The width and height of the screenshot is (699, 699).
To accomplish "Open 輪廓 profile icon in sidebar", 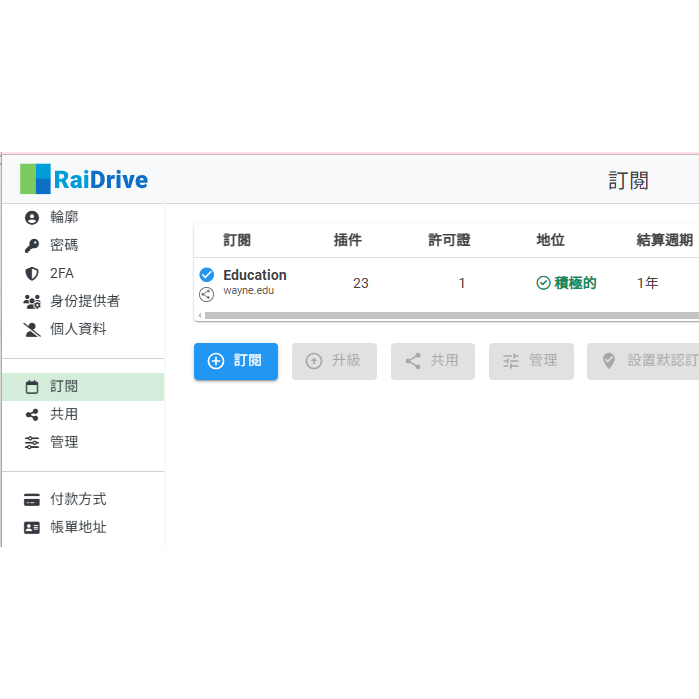I will 32,218.
